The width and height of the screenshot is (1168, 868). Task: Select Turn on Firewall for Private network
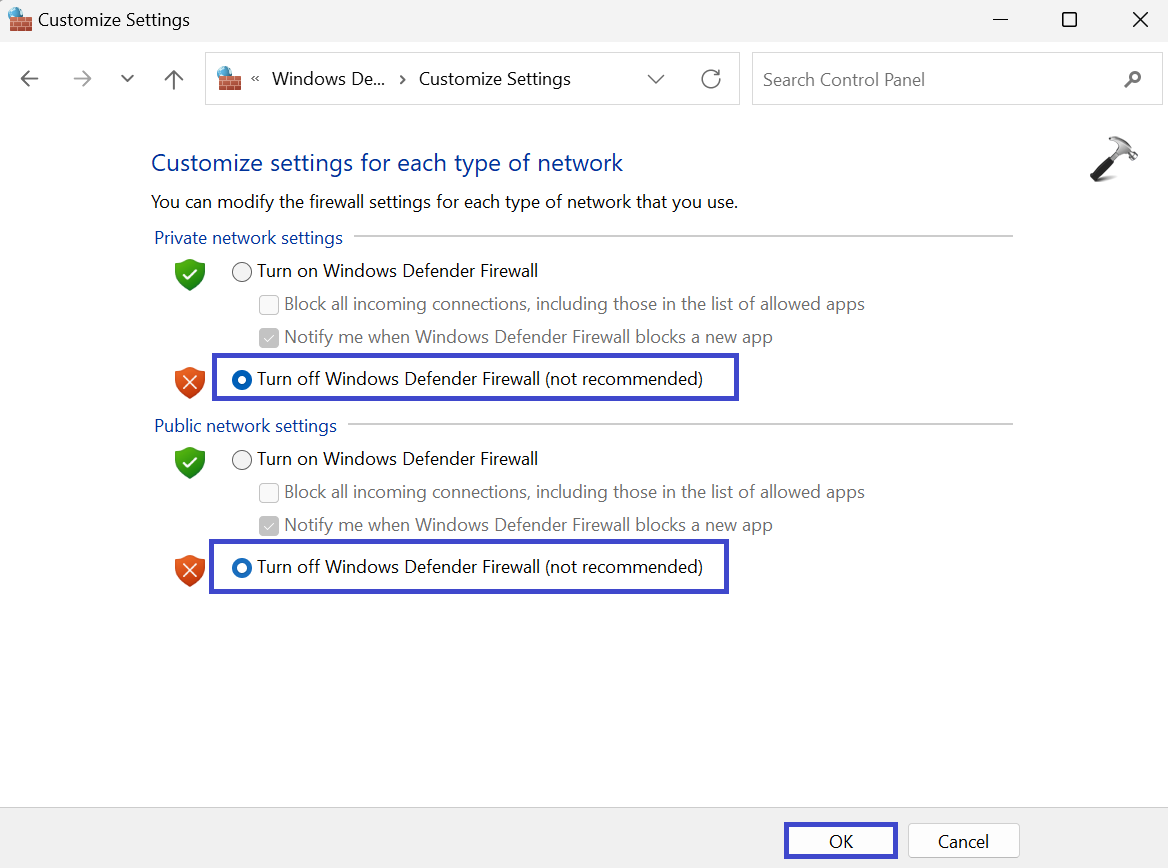[242, 272]
